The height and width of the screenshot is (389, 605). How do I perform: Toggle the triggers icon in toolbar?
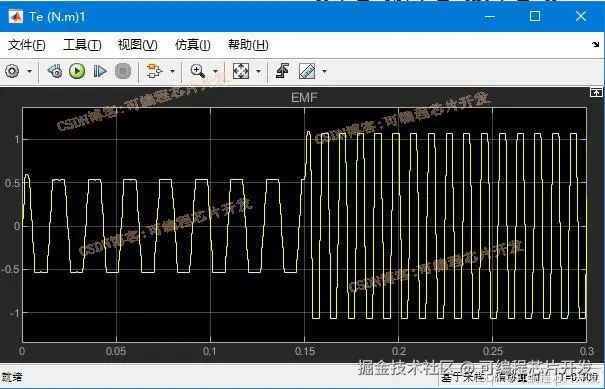(282, 71)
